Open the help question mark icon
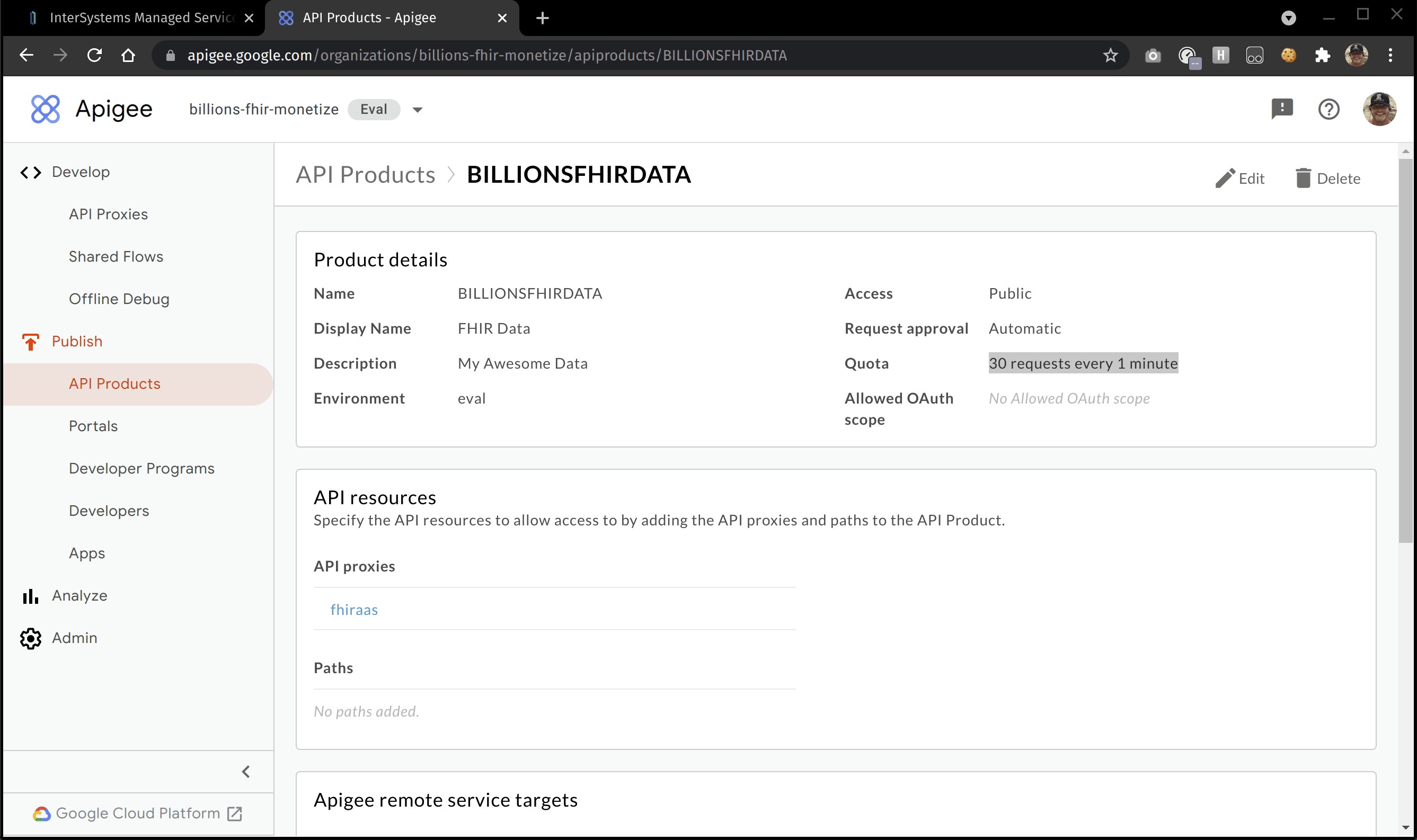The height and width of the screenshot is (840, 1417). point(1329,109)
